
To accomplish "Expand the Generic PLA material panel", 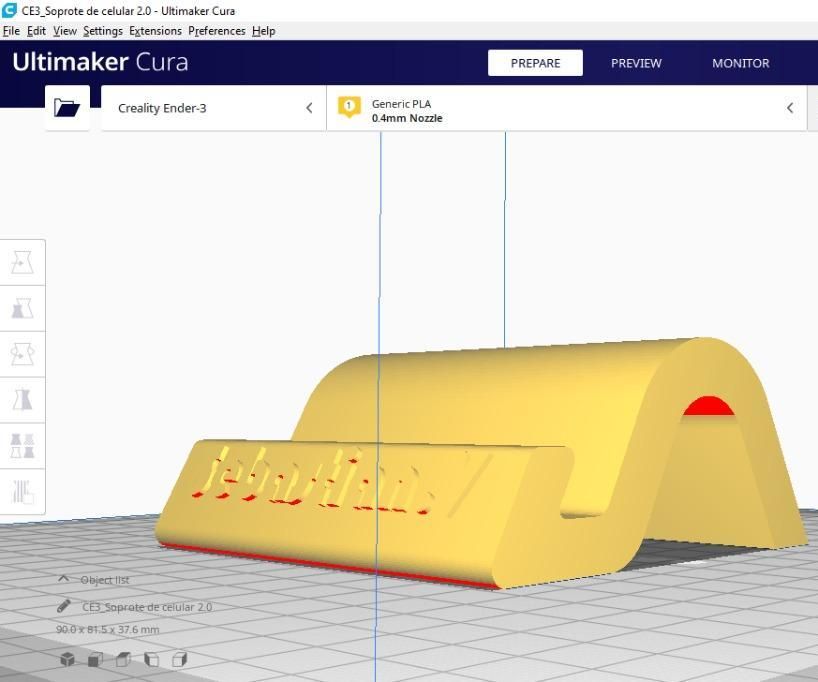I will 567,108.
